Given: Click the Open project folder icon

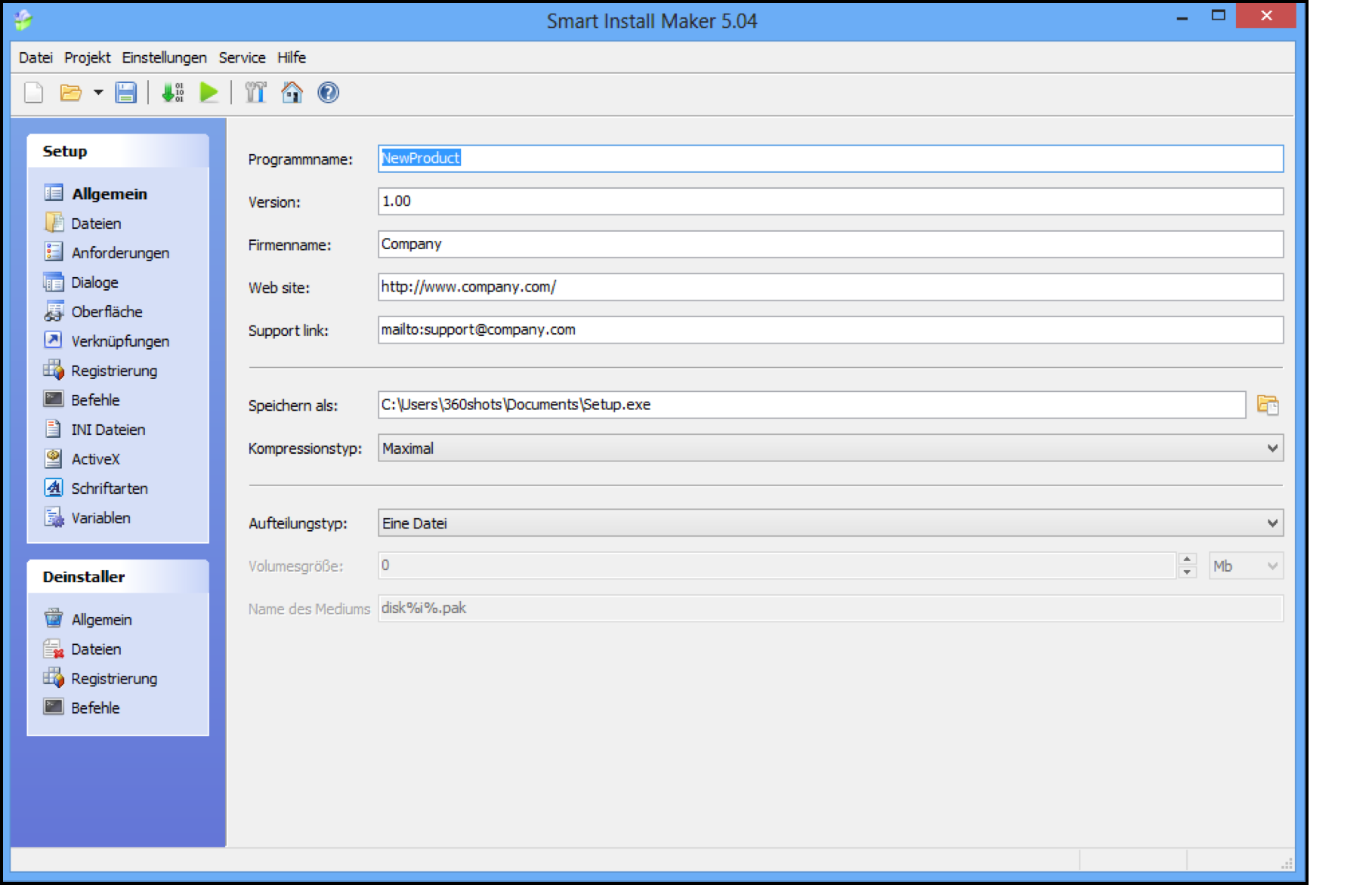Looking at the screenshot, I should pyautogui.click(x=70, y=93).
